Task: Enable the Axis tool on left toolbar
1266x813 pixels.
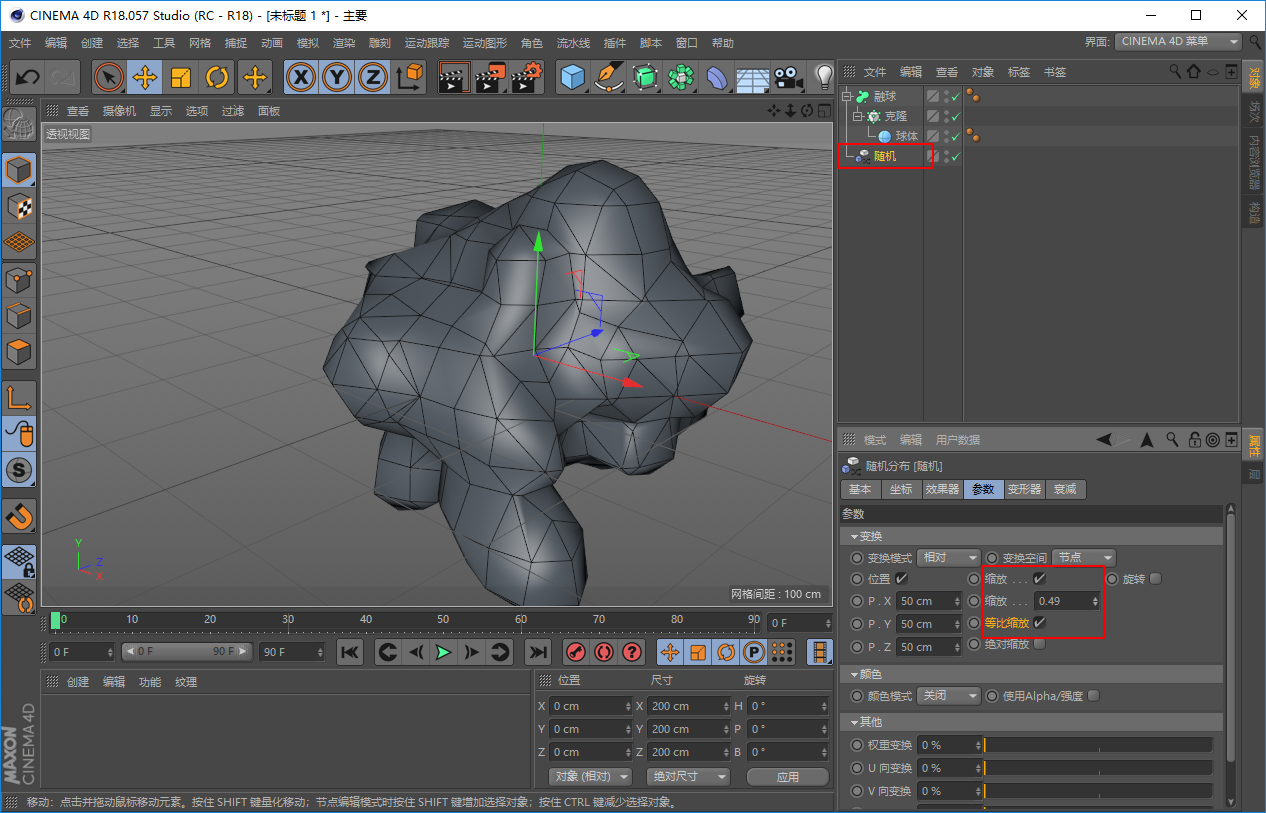Action: click(19, 398)
